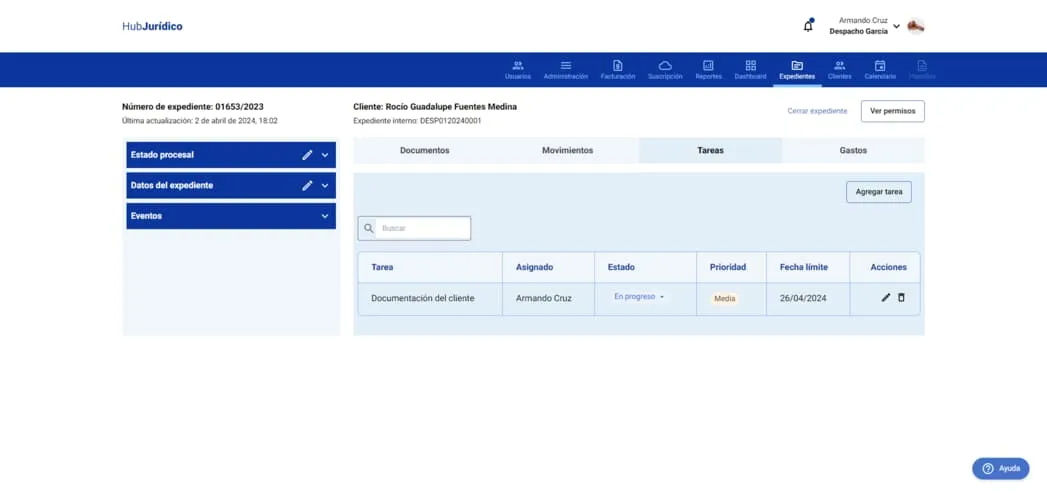Edit Estado procesal with the pencil icon
This screenshot has width=1047, height=497.
coord(307,155)
